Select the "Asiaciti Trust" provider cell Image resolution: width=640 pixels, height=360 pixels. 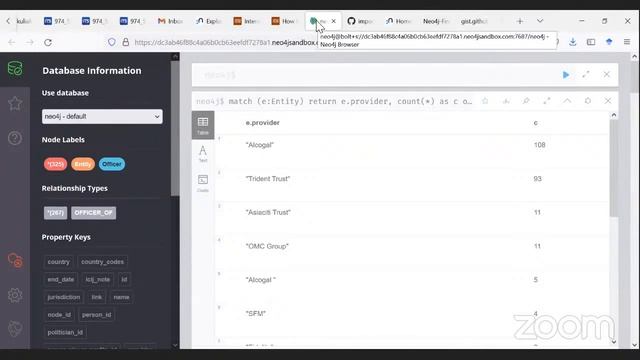pos(268,212)
